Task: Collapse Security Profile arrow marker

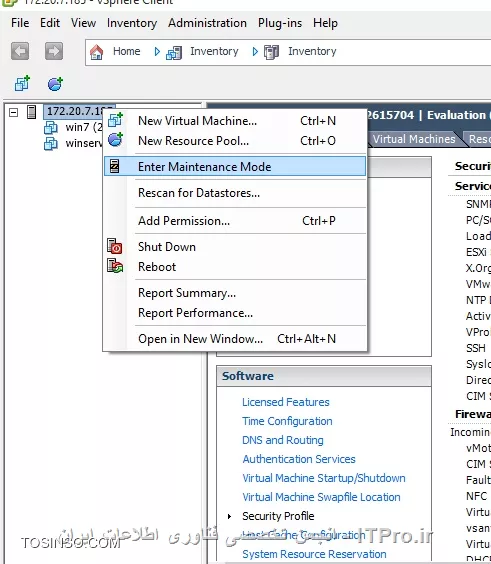Action: click(229, 517)
